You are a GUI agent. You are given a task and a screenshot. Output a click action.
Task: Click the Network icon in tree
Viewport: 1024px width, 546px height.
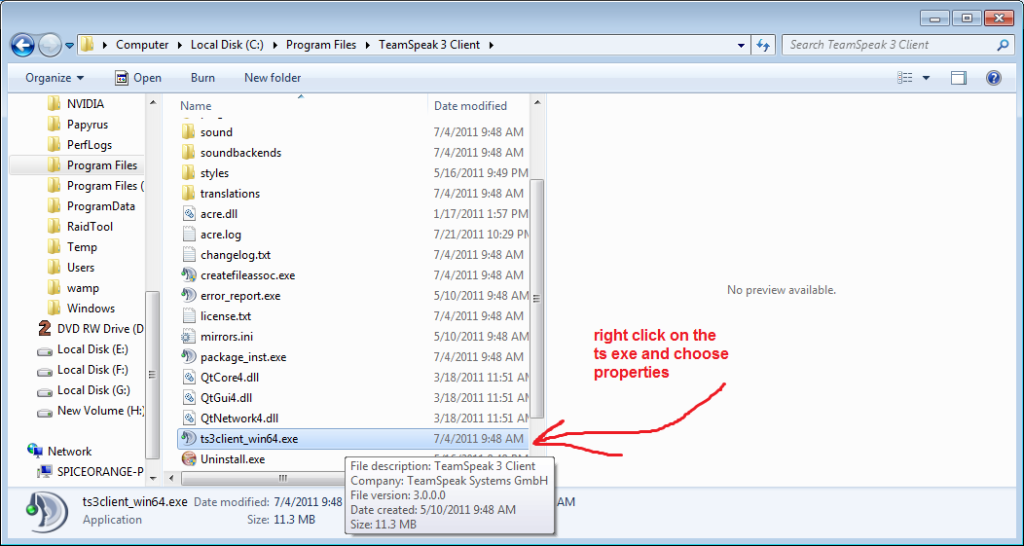pyautogui.click(x=35, y=451)
